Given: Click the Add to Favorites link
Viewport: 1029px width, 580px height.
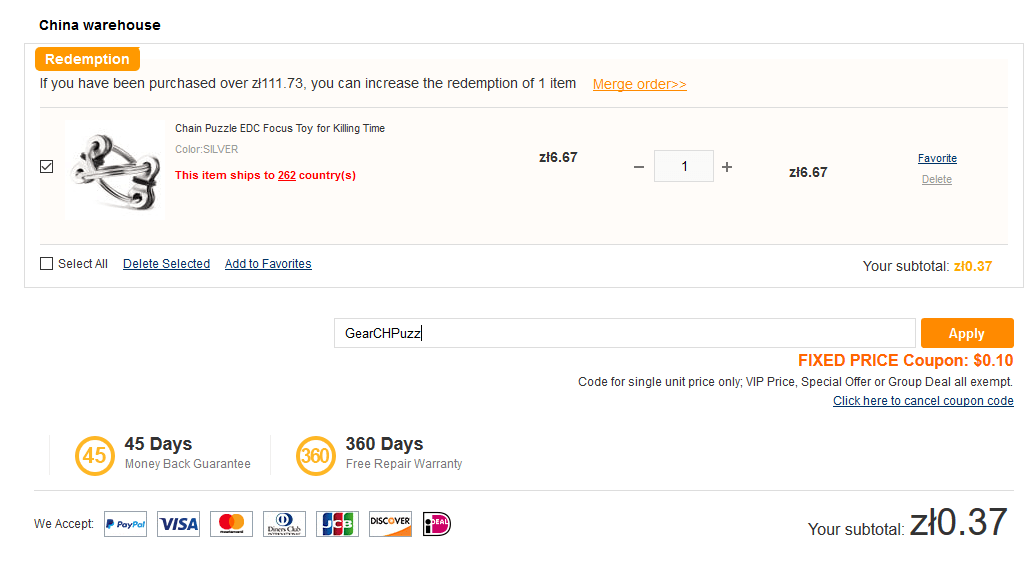Looking at the screenshot, I should 268,264.
